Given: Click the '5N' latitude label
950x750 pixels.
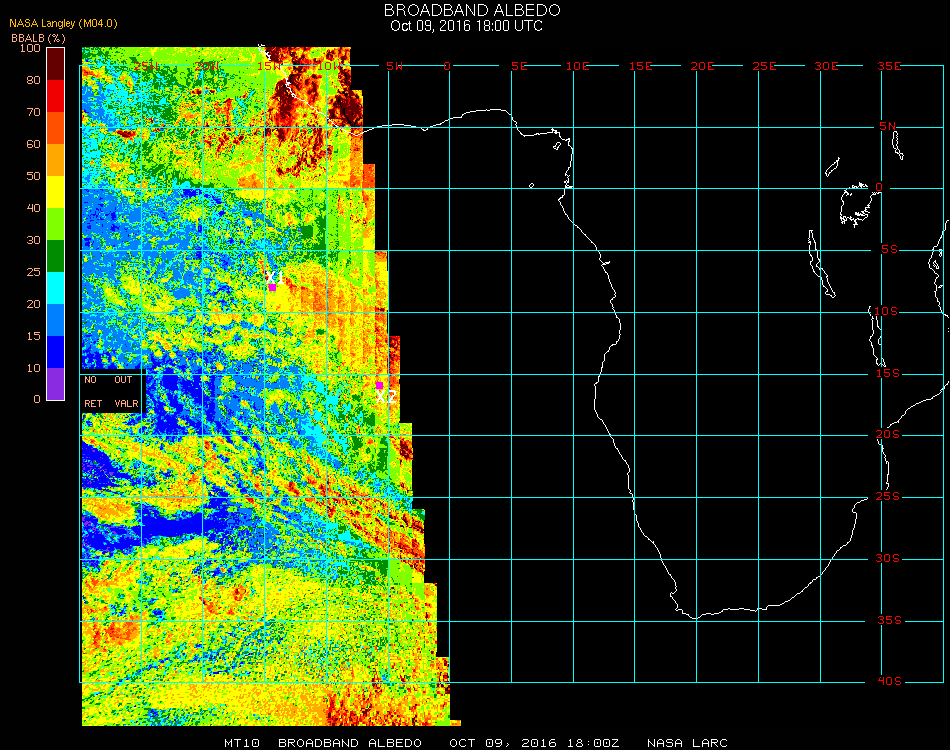Looking at the screenshot, I should [888, 126].
